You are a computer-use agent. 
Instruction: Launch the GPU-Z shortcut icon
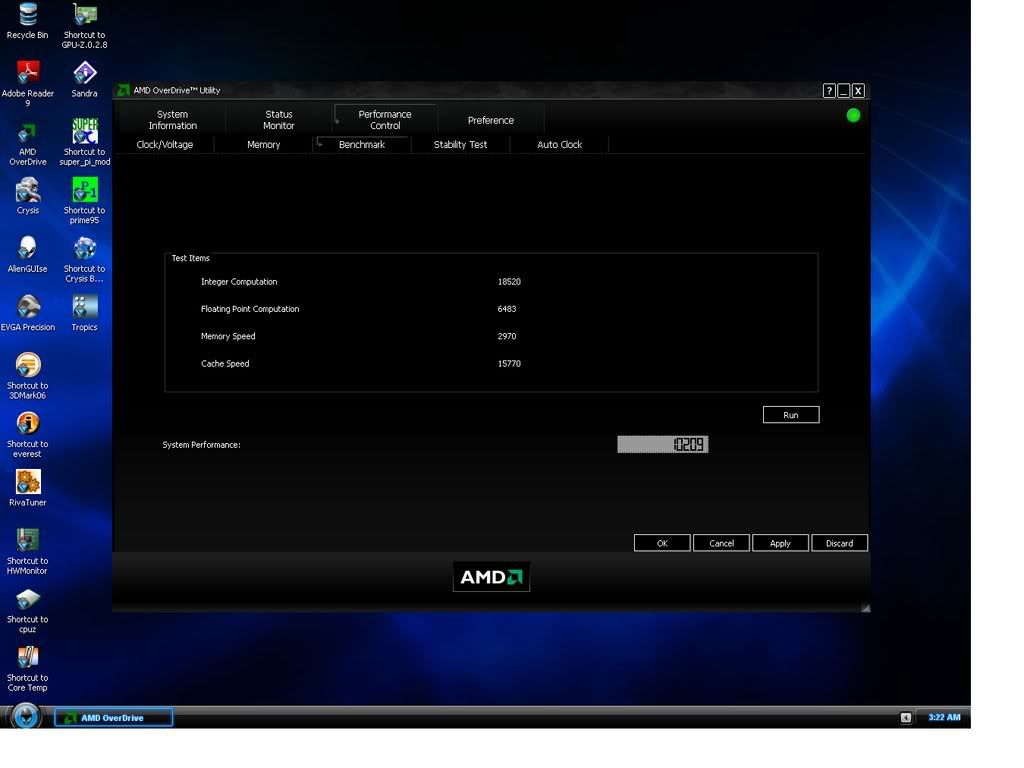pos(84,25)
